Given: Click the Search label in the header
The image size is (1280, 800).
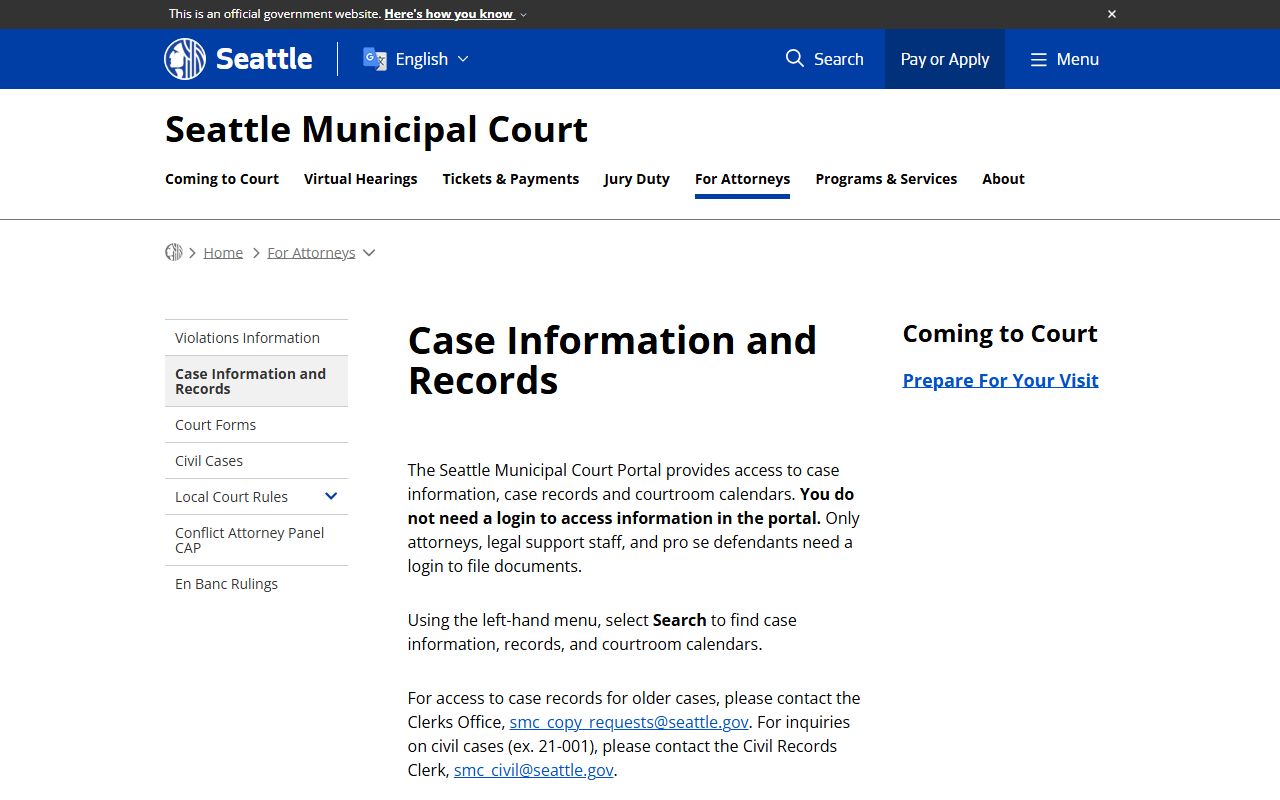Looking at the screenshot, I should [x=839, y=59].
